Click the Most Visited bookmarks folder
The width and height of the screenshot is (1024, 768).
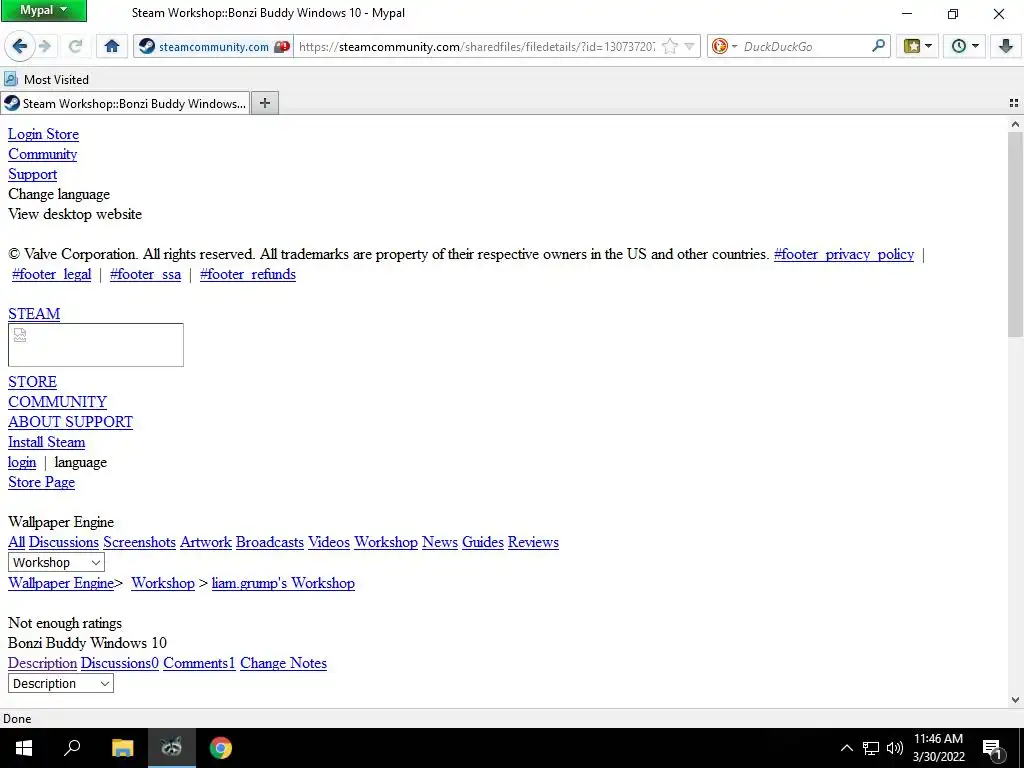(46, 80)
